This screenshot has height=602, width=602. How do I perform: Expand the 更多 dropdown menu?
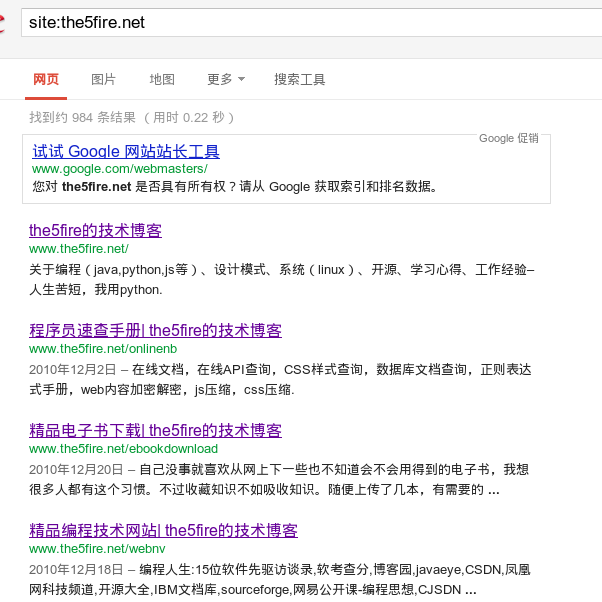[x=226, y=79]
